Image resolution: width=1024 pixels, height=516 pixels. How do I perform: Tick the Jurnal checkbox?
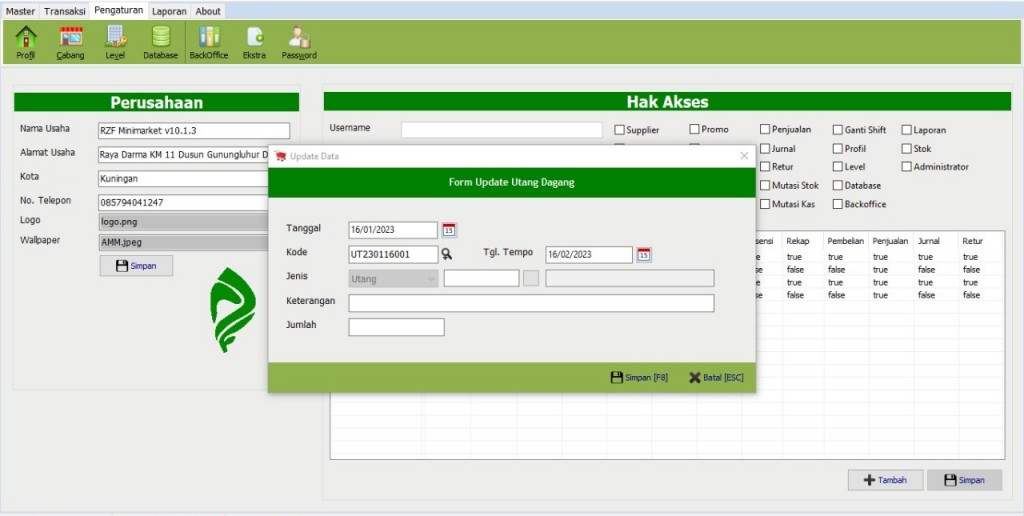pyautogui.click(x=765, y=148)
